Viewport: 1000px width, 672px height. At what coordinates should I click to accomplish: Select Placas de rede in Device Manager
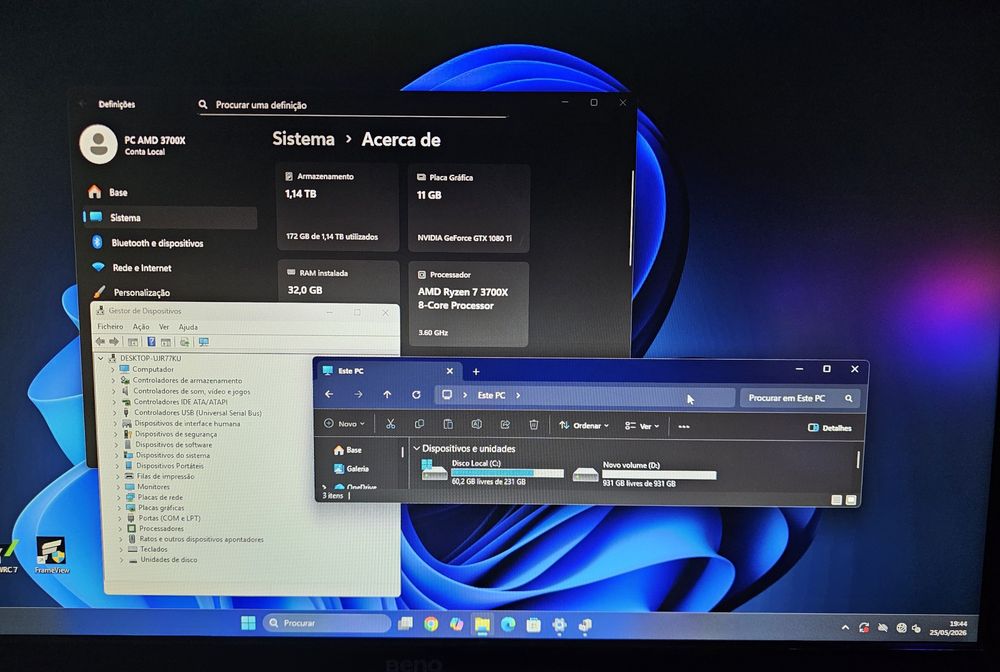tap(160, 497)
